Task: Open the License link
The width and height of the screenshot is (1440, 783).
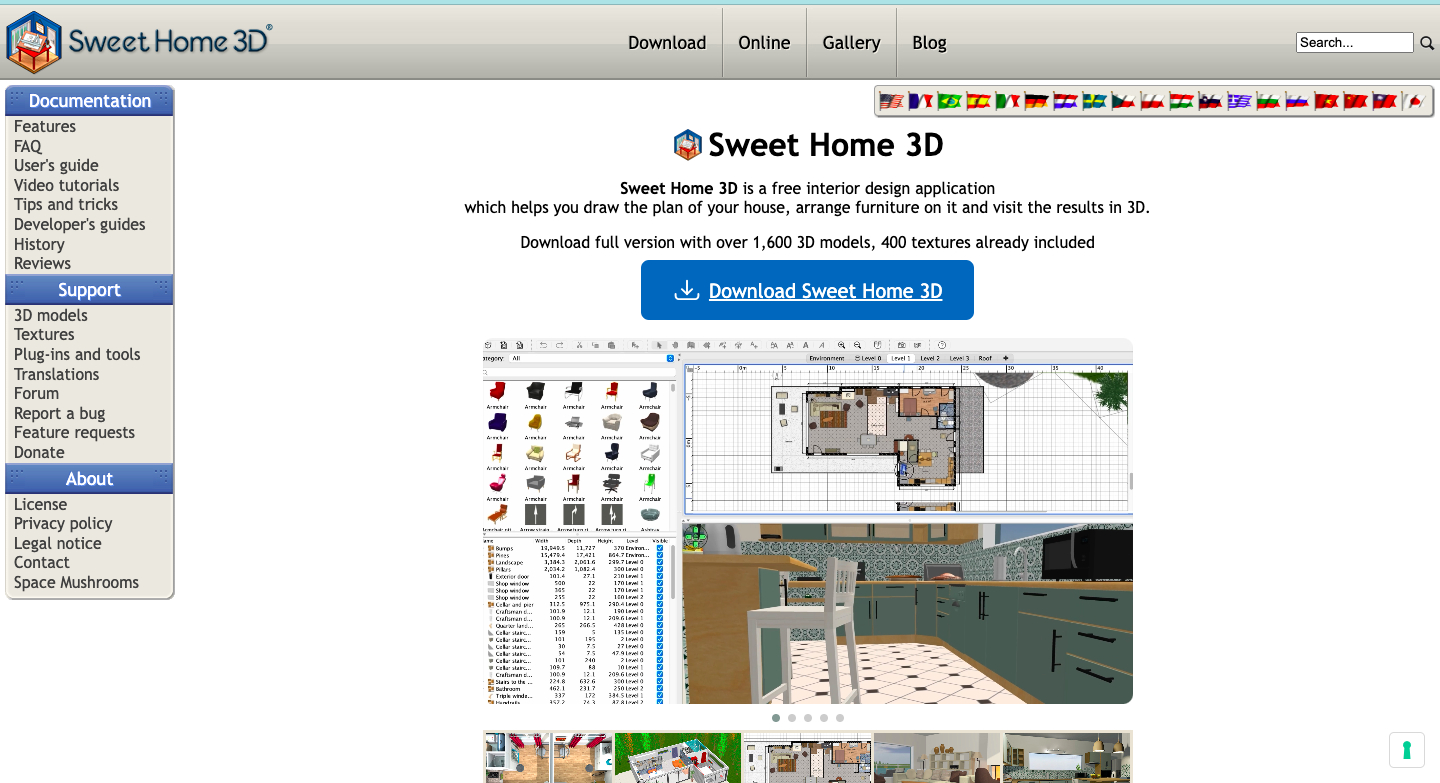Action: [40, 504]
